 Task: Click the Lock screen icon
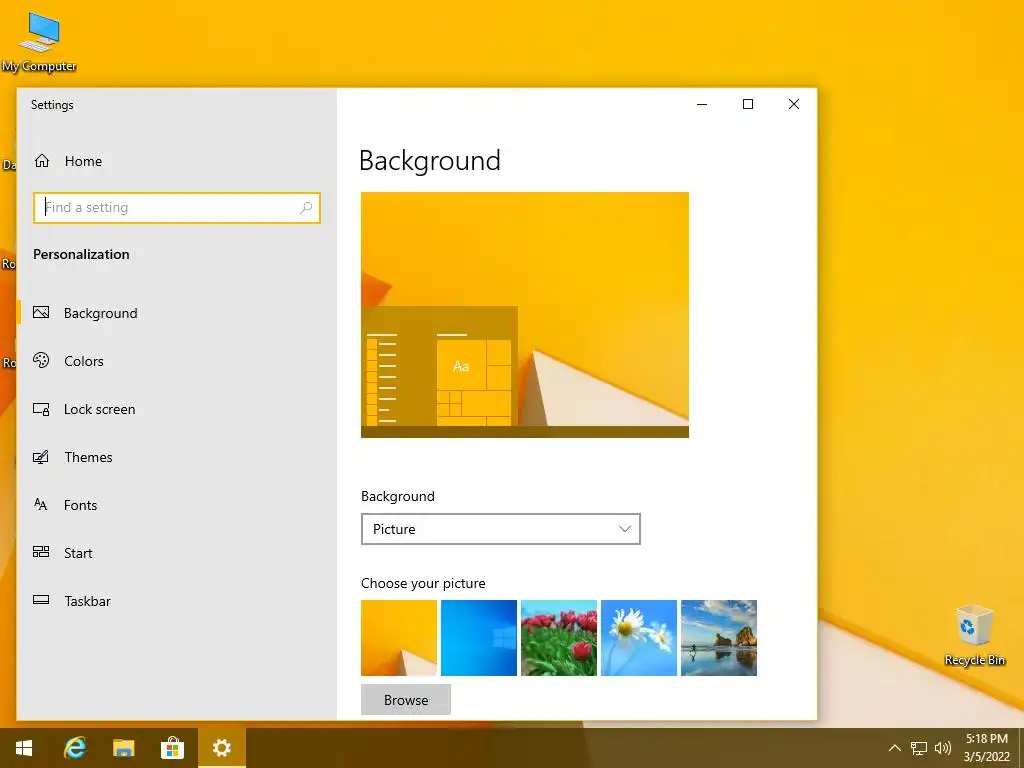(41, 409)
